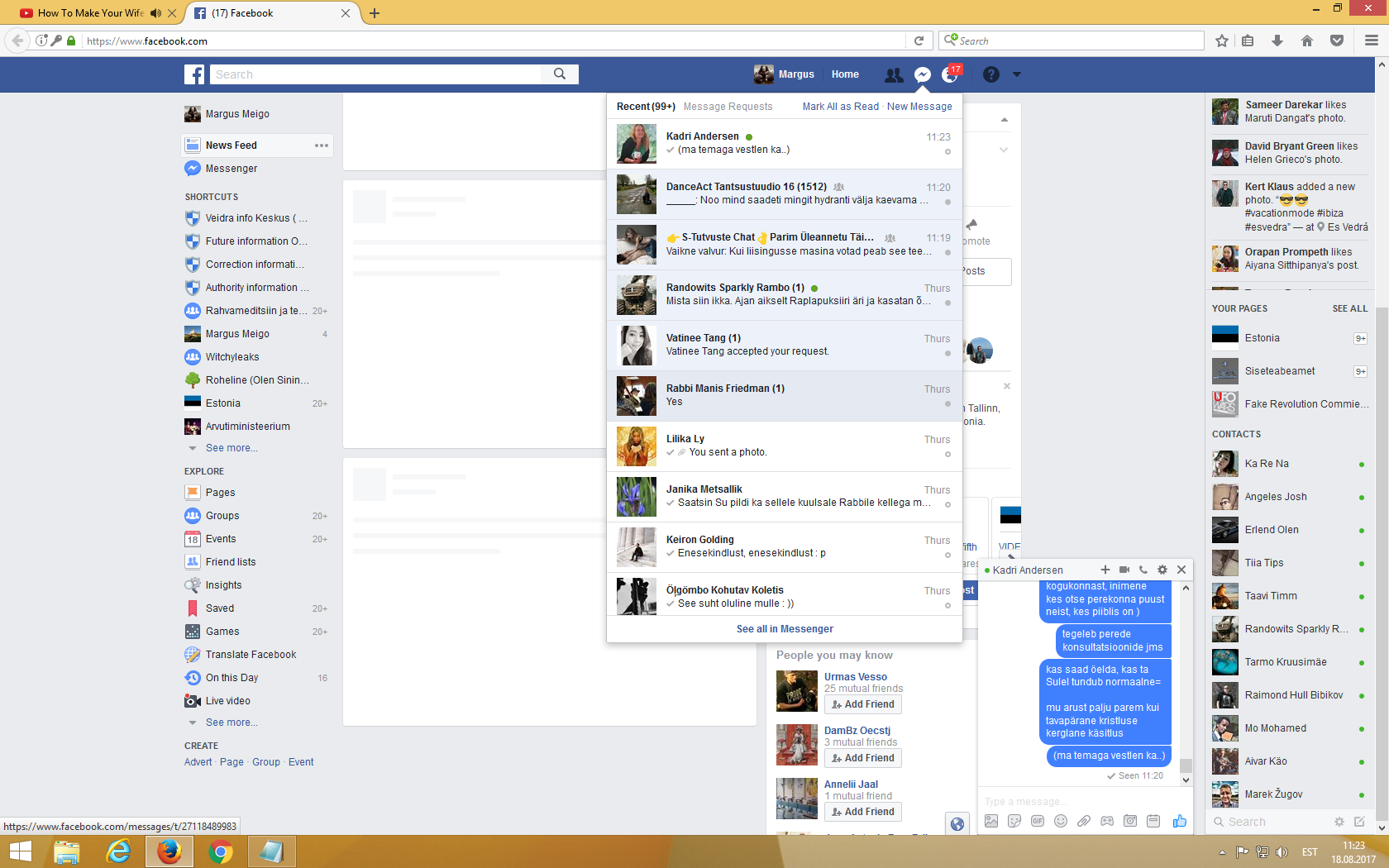Open Windows taskbar volume control

1282,852
